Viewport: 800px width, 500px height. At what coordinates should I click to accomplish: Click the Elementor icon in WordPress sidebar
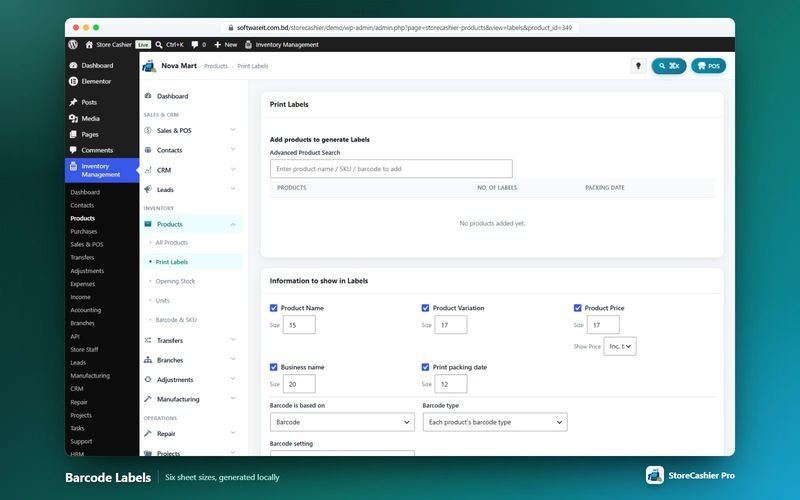tap(73, 81)
